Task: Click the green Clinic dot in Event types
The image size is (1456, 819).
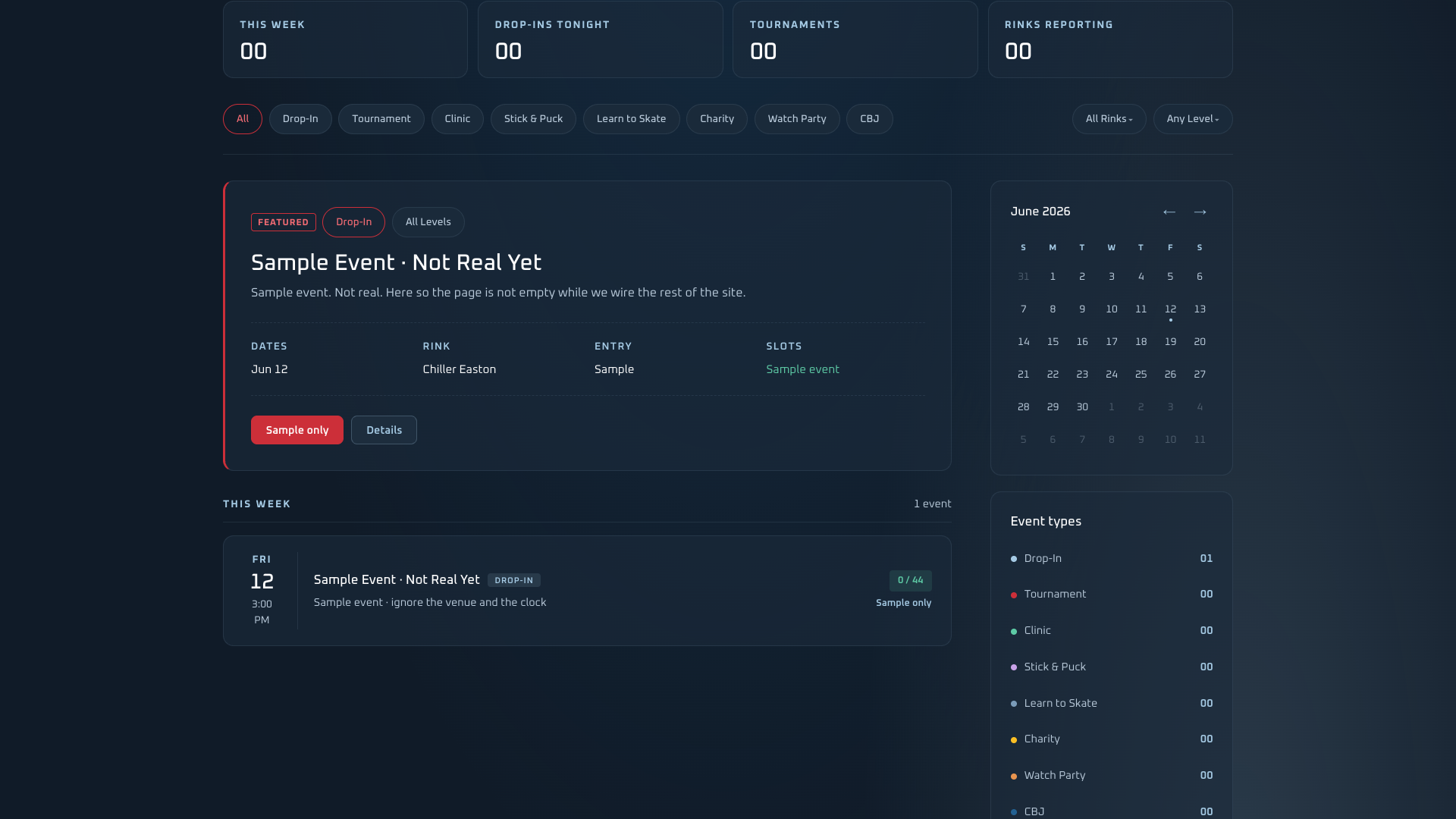Action: tap(1014, 632)
